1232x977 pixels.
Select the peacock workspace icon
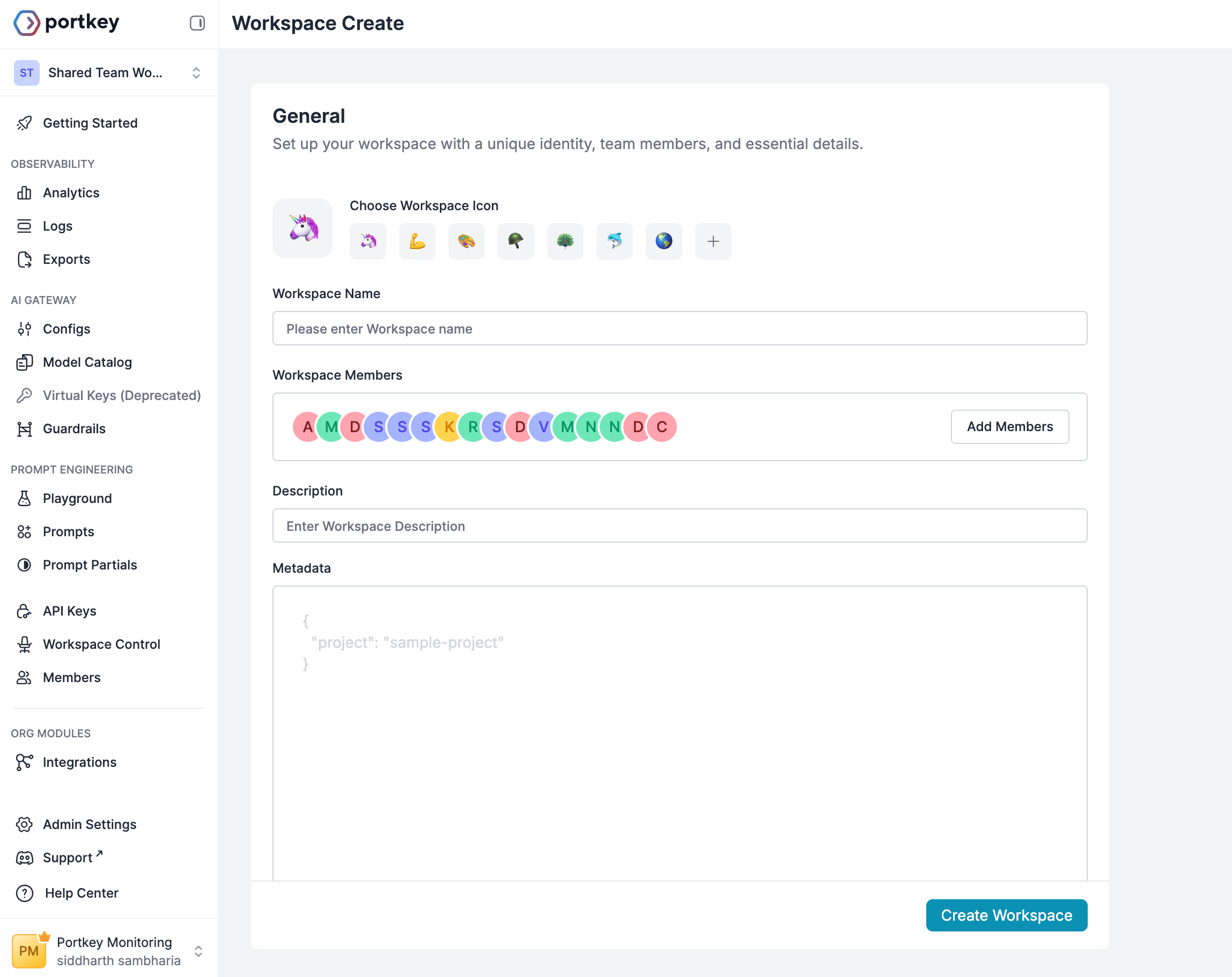pyautogui.click(x=565, y=241)
